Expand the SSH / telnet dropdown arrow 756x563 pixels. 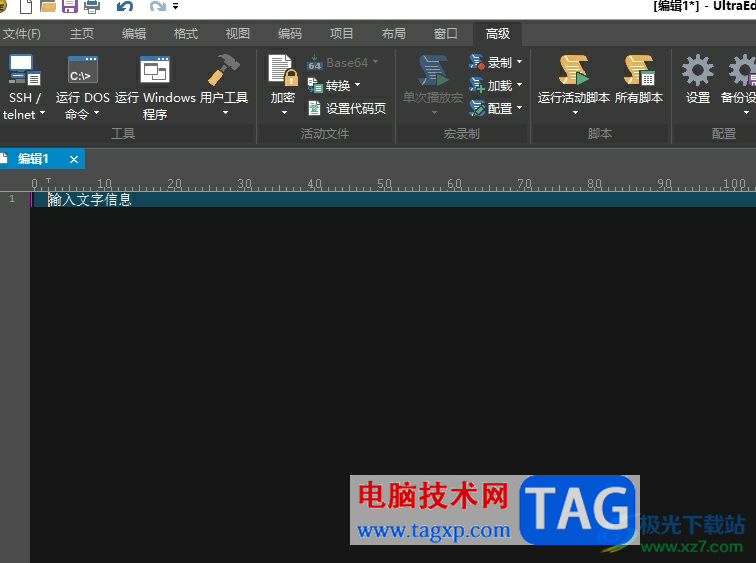coord(42,114)
